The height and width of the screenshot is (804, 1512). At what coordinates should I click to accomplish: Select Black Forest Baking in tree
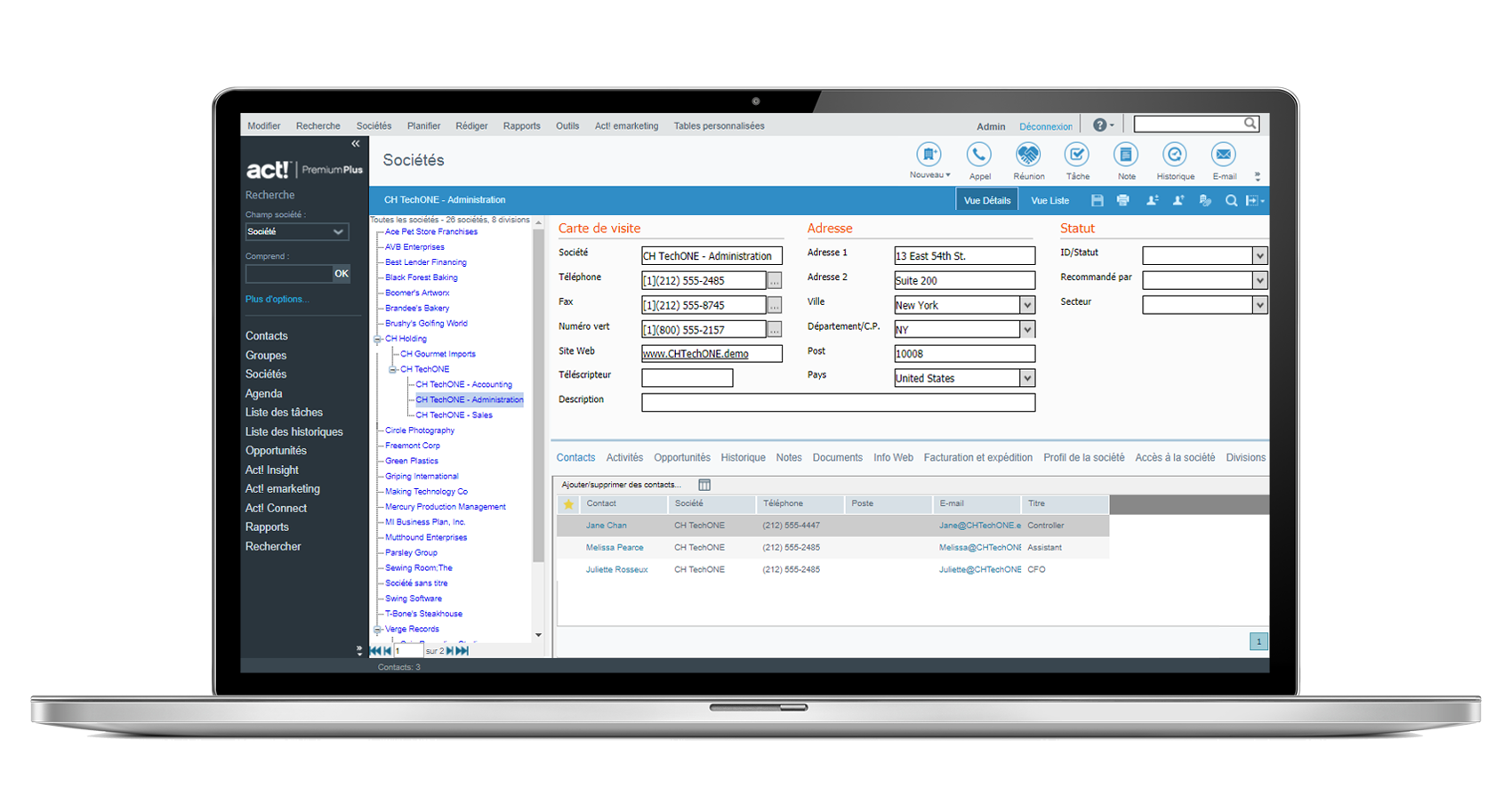pos(422,277)
